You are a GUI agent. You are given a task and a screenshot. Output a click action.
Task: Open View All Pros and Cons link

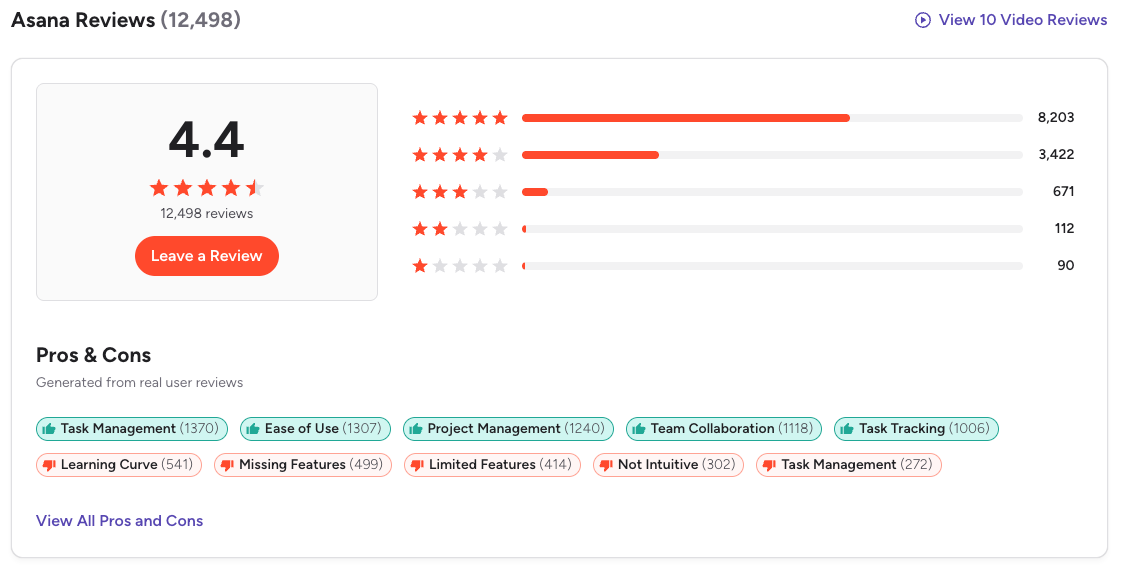(119, 521)
